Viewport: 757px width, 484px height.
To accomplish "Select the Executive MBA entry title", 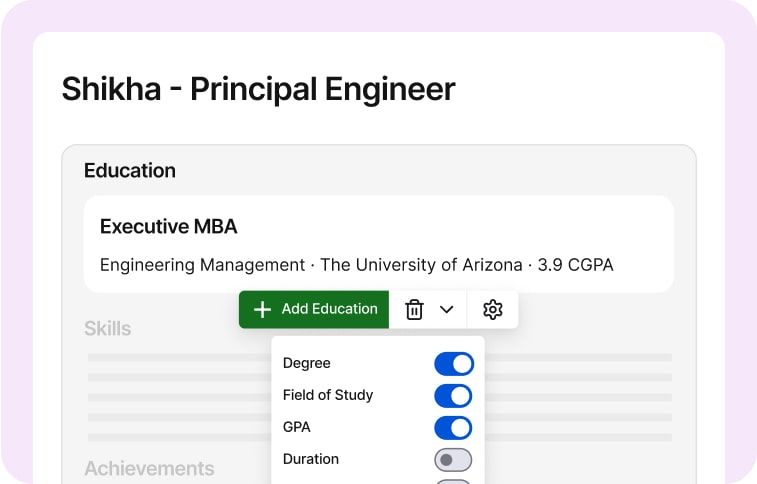I will tap(169, 227).
